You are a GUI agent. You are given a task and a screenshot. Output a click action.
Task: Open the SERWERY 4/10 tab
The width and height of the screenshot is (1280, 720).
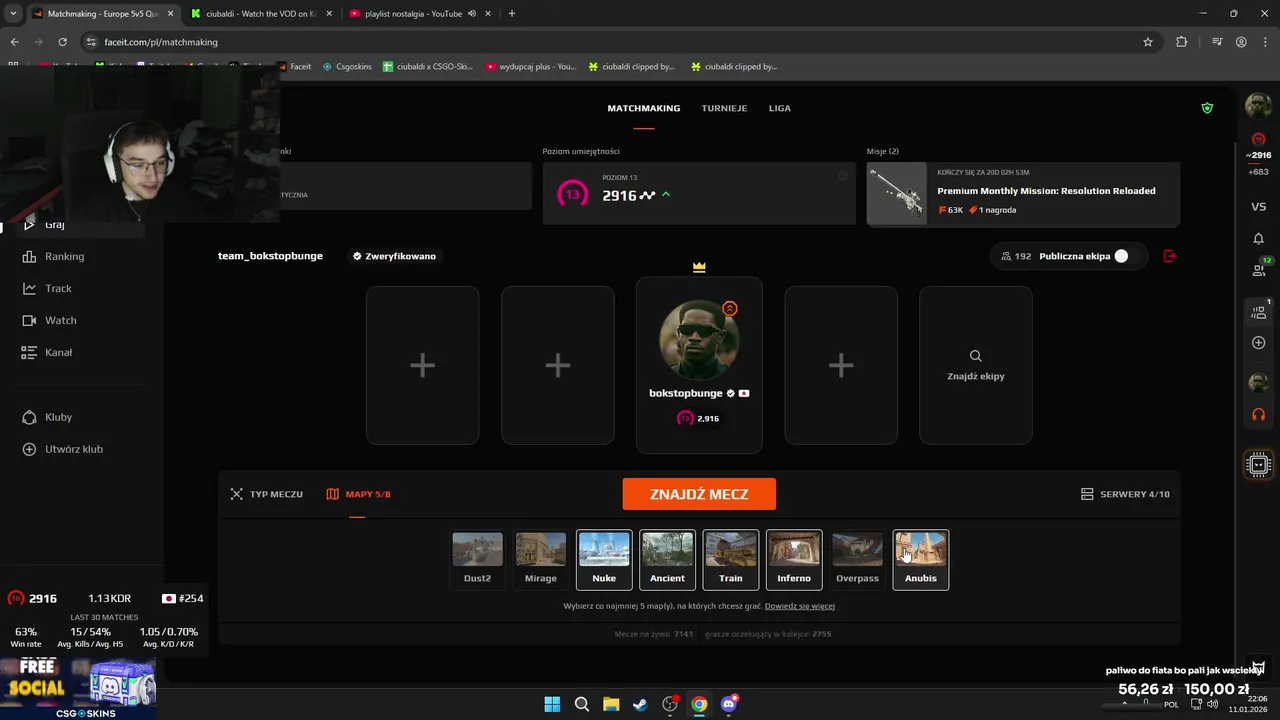click(x=1125, y=494)
